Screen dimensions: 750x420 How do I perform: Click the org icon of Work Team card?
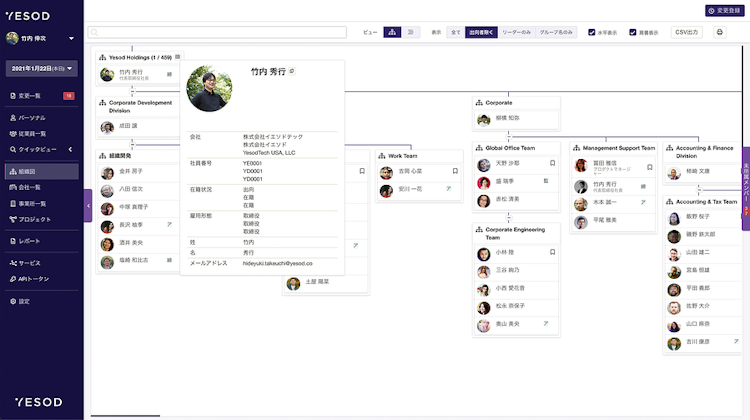pos(382,156)
